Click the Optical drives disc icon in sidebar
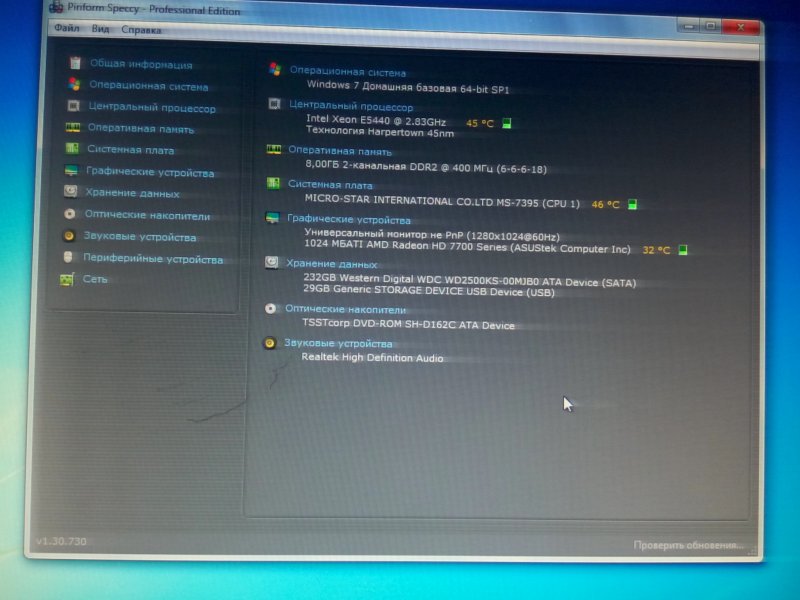 pos(69,214)
